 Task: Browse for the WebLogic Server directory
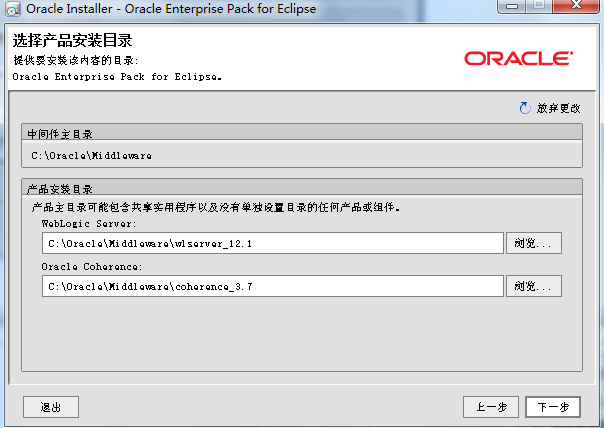[x=534, y=243]
